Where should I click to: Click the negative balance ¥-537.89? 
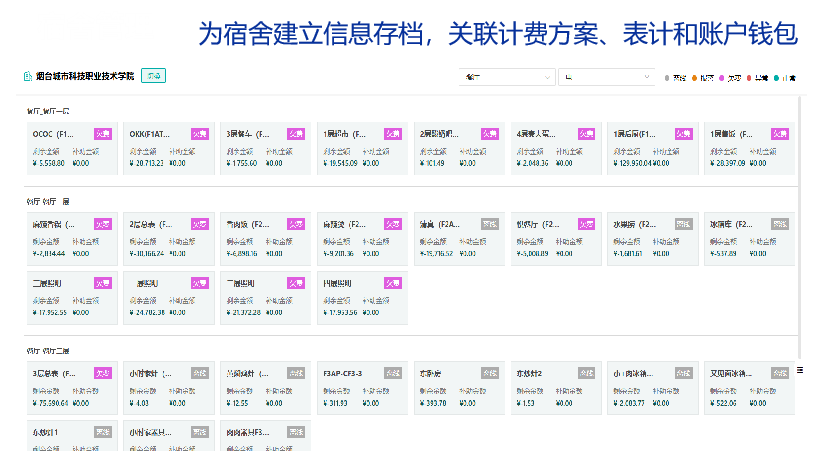(724, 254)
